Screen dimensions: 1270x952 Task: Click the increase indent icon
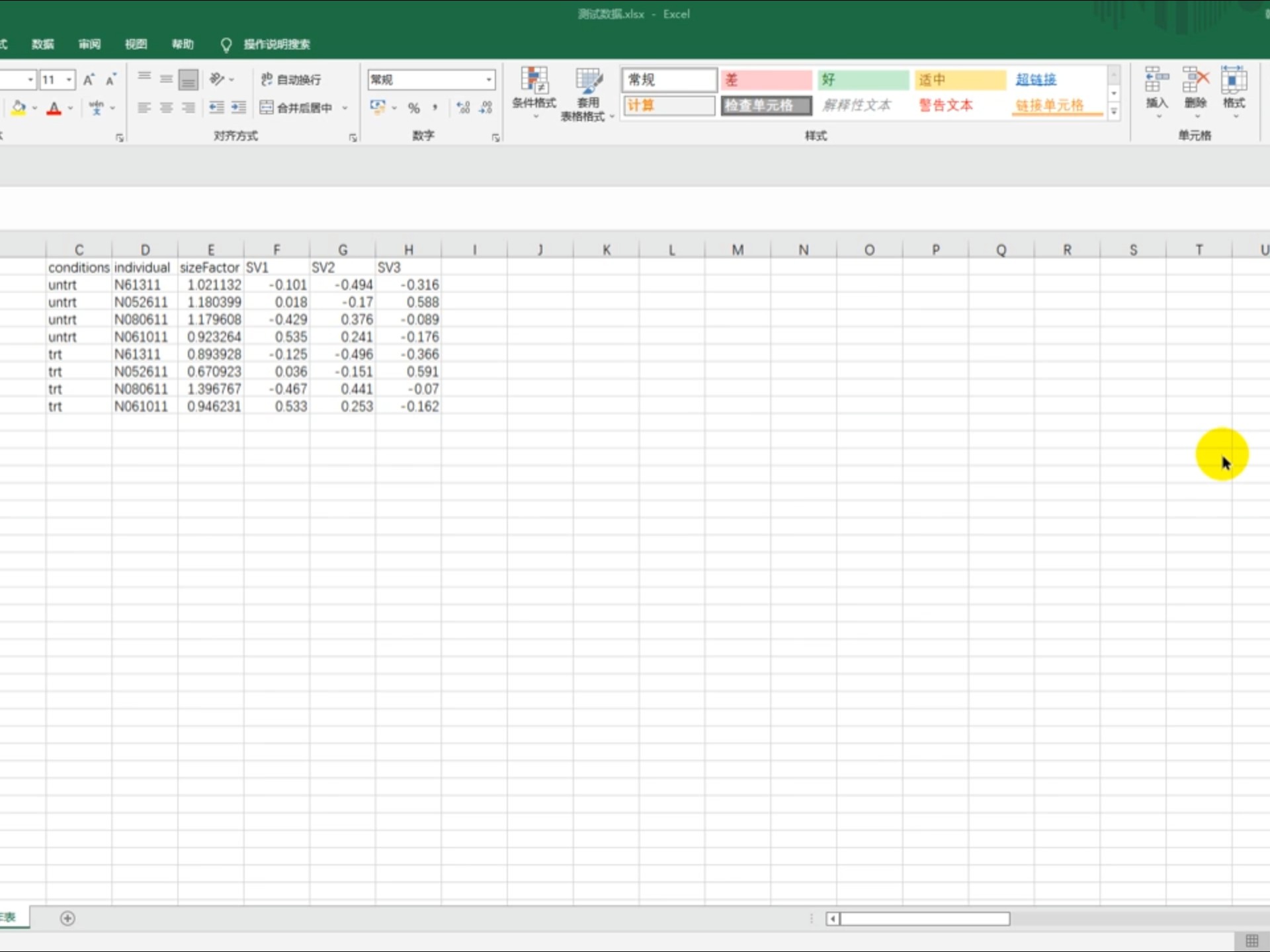(x=239, y=108)
